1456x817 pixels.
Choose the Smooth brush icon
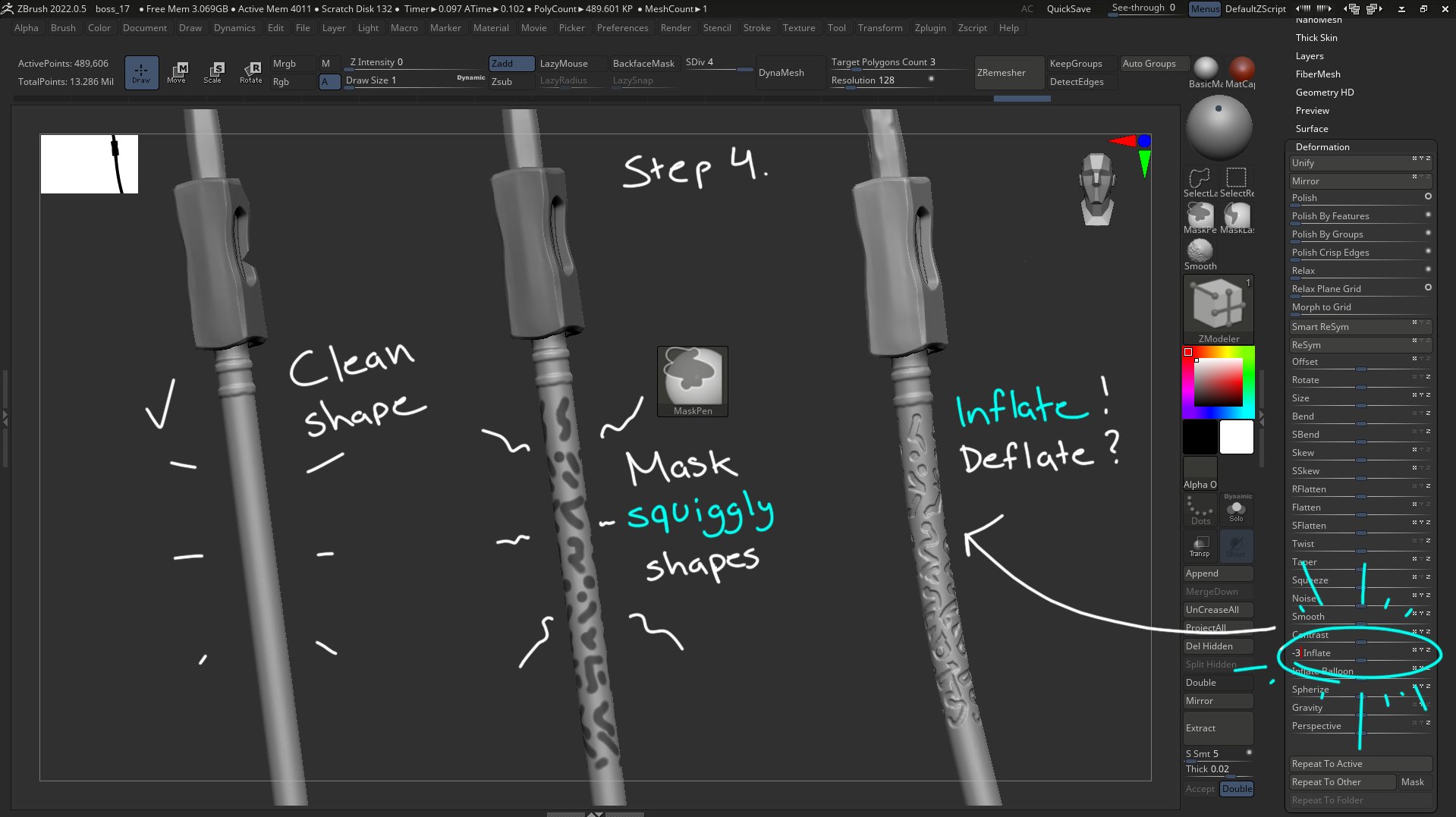pyautogui.click(x=1200, y=253)
